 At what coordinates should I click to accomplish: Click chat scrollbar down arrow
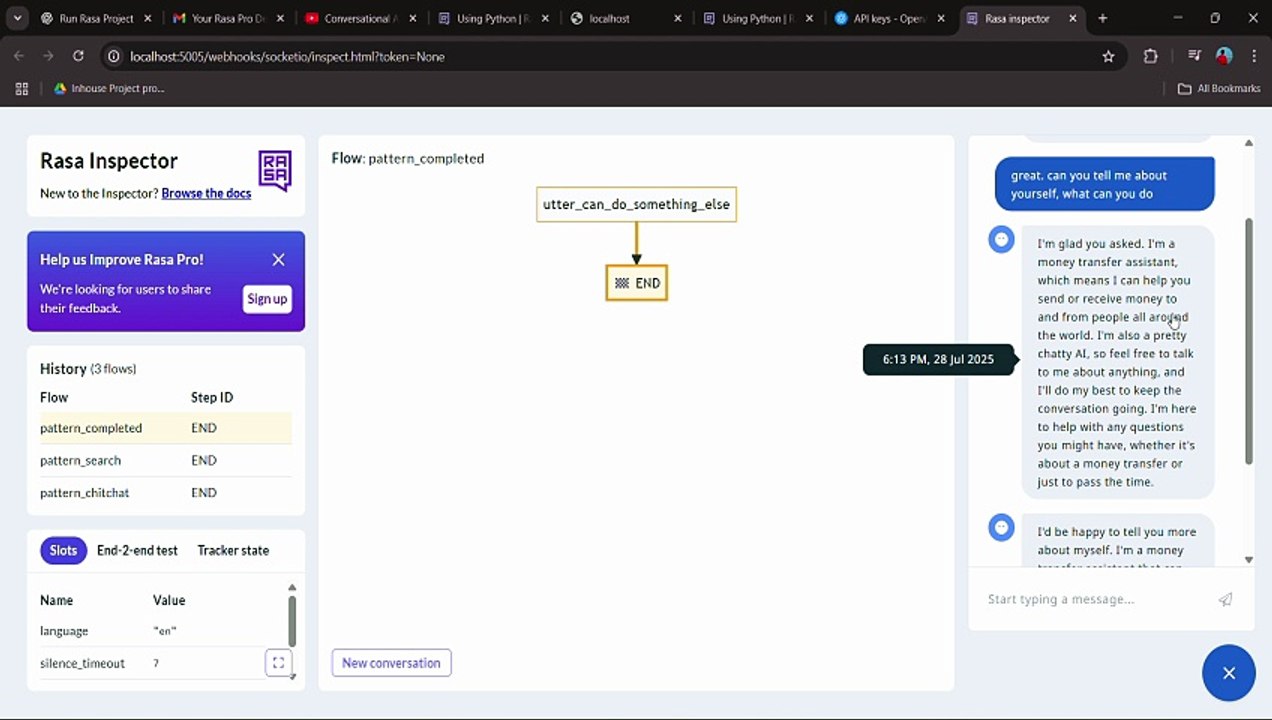tap(1248, 559)
